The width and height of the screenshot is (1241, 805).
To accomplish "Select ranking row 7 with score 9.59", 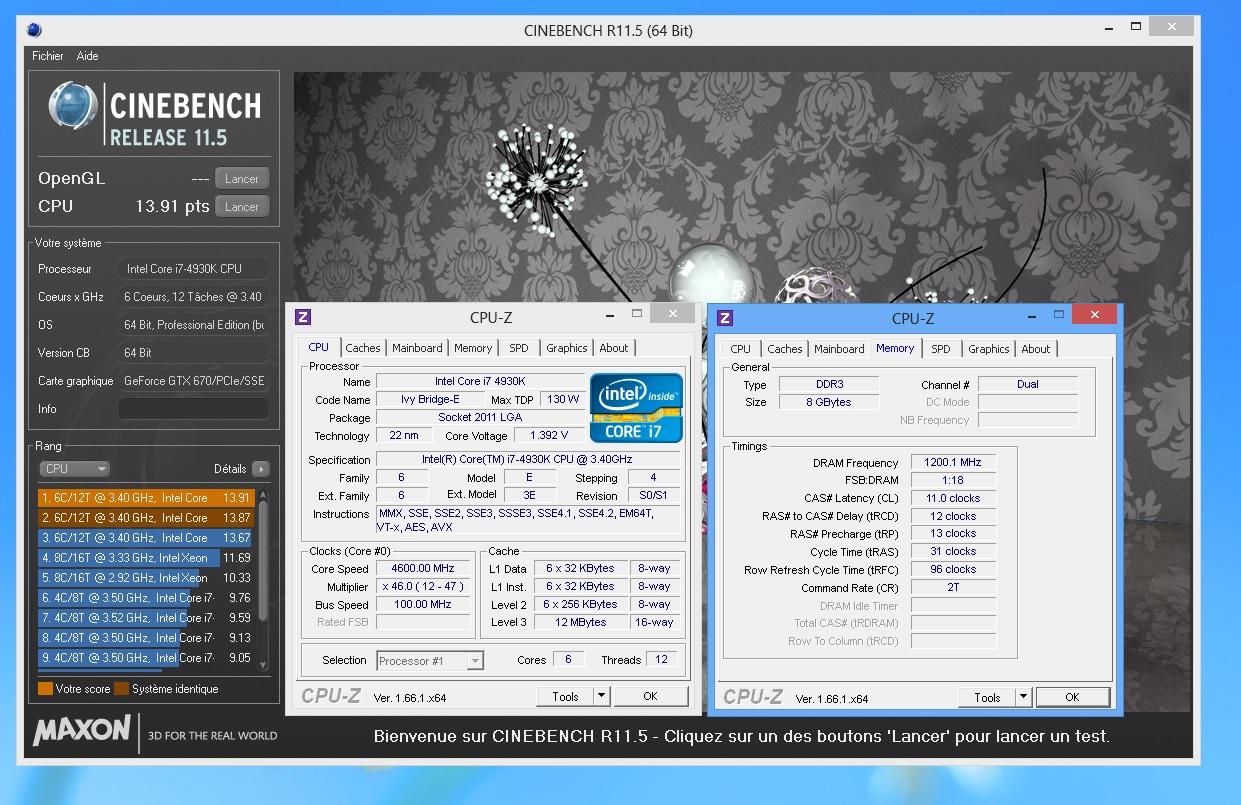I will (x=146, y=618).
